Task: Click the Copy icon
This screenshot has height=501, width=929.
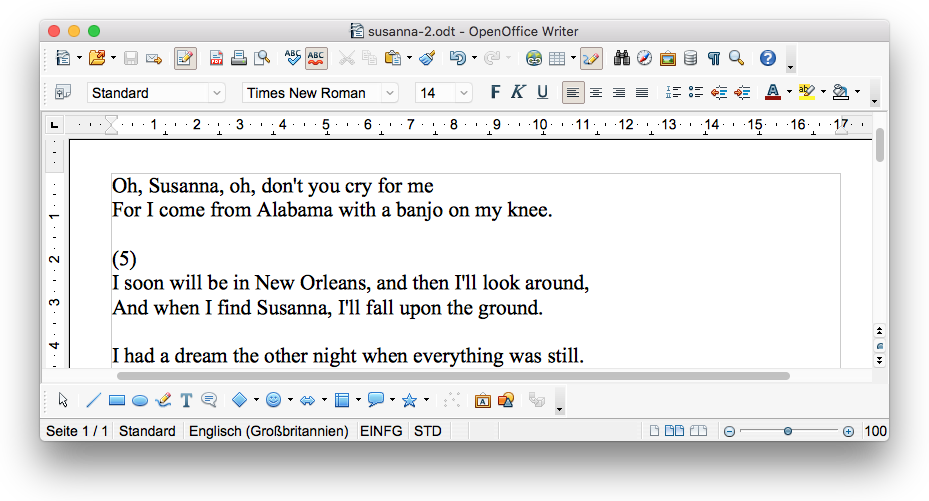Action: (369, 58)
